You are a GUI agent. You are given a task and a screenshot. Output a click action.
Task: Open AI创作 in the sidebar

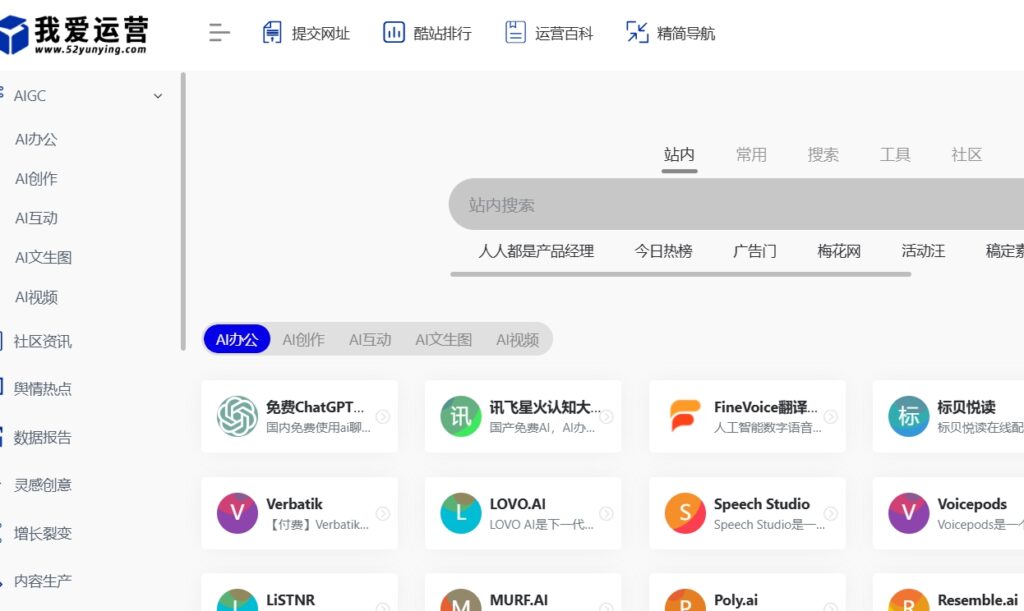click(36, 179)
